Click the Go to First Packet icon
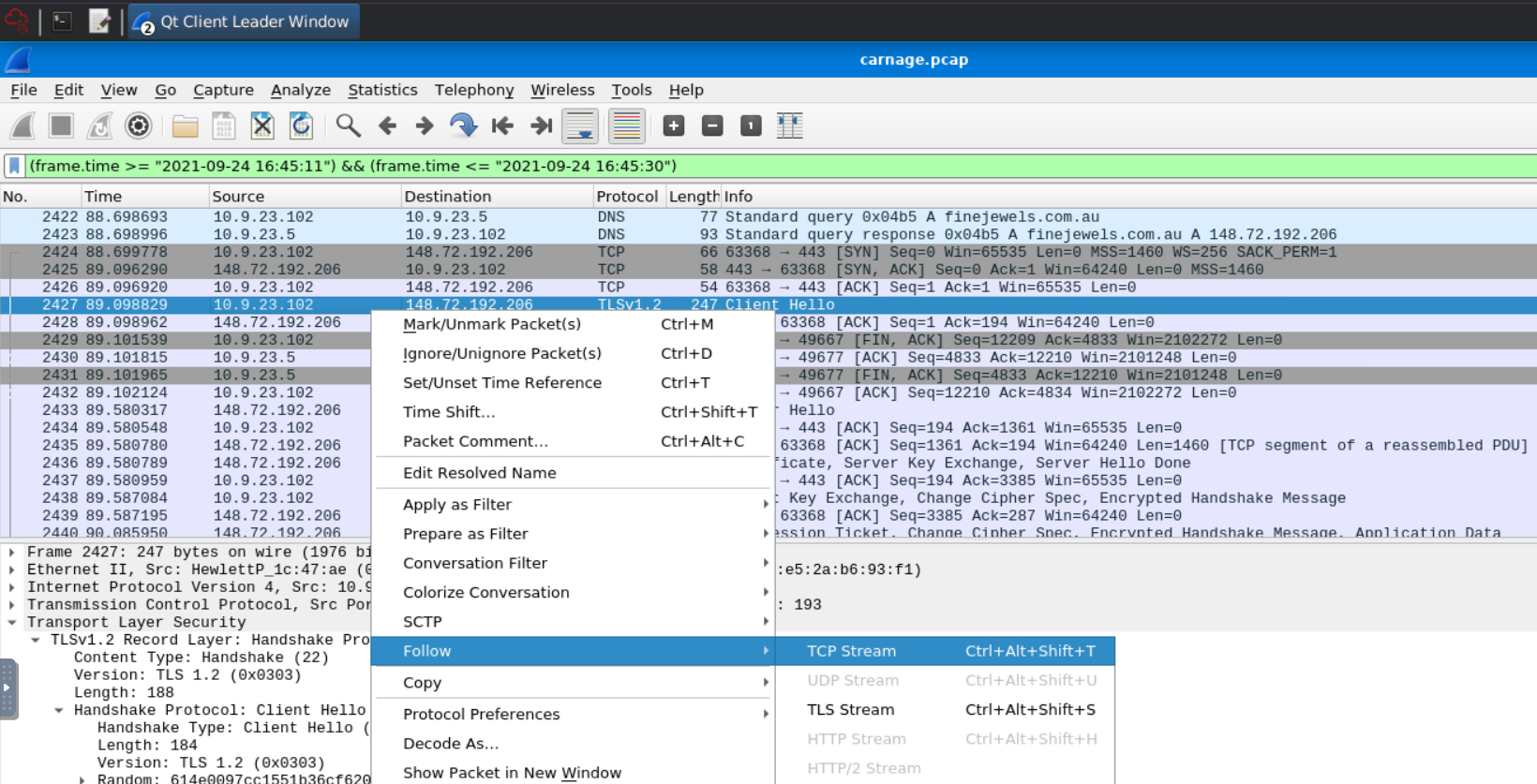Screen dimensions: 1537x784 [502, 126]
